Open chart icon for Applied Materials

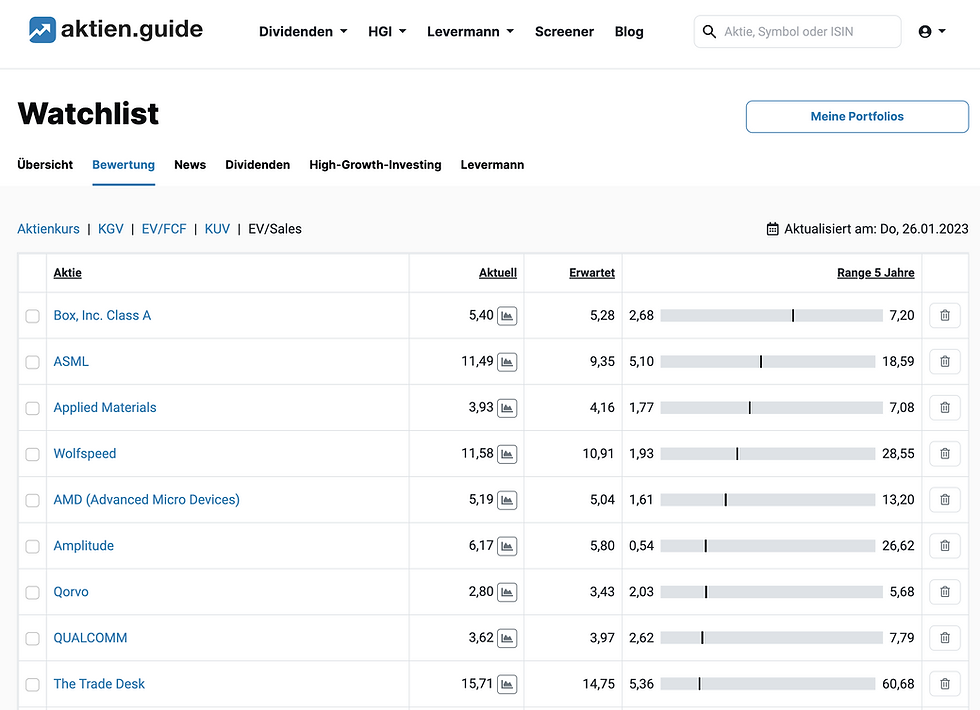coord(507,408)
